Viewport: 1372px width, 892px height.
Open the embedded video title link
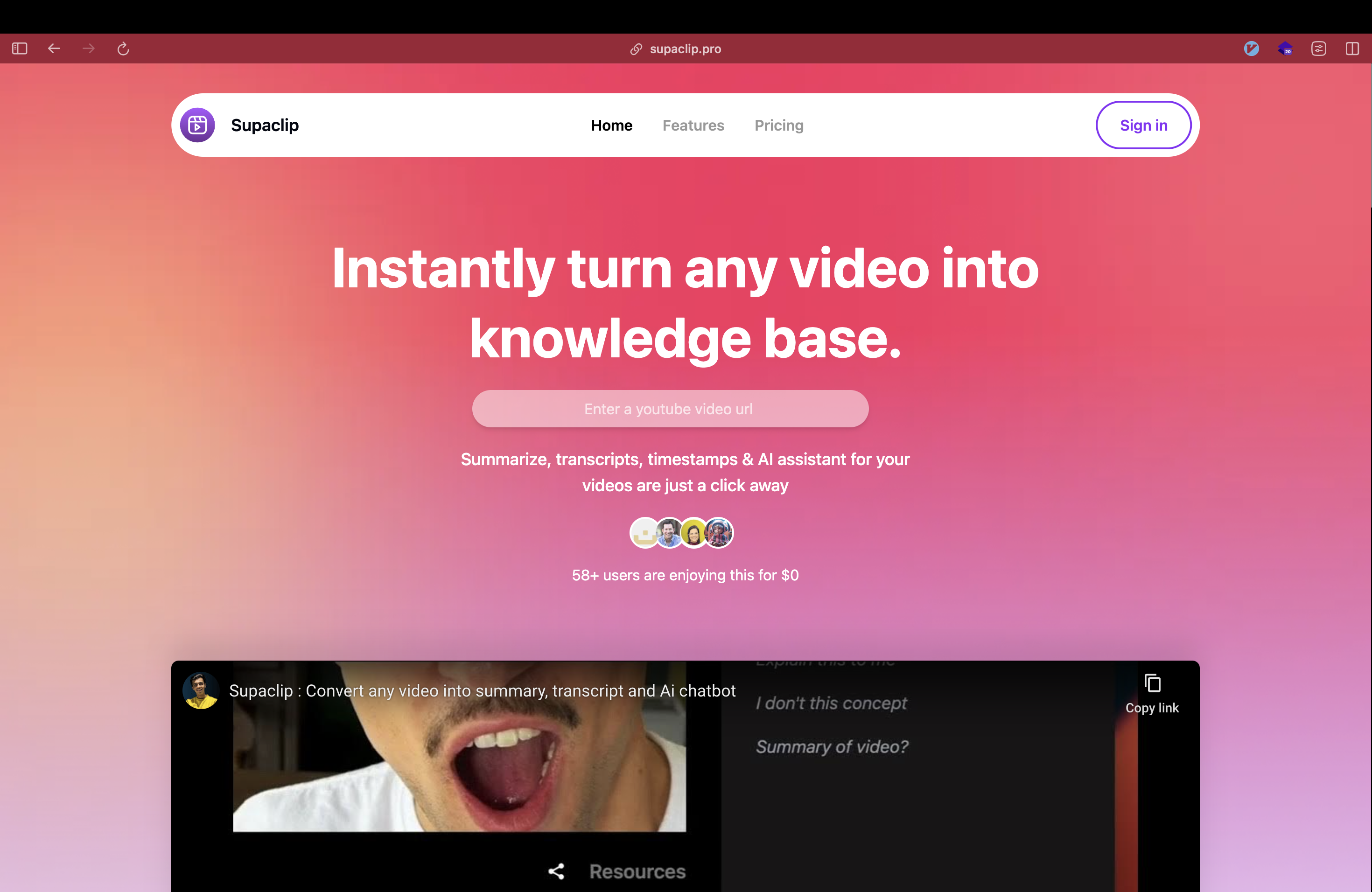(482, 690)
